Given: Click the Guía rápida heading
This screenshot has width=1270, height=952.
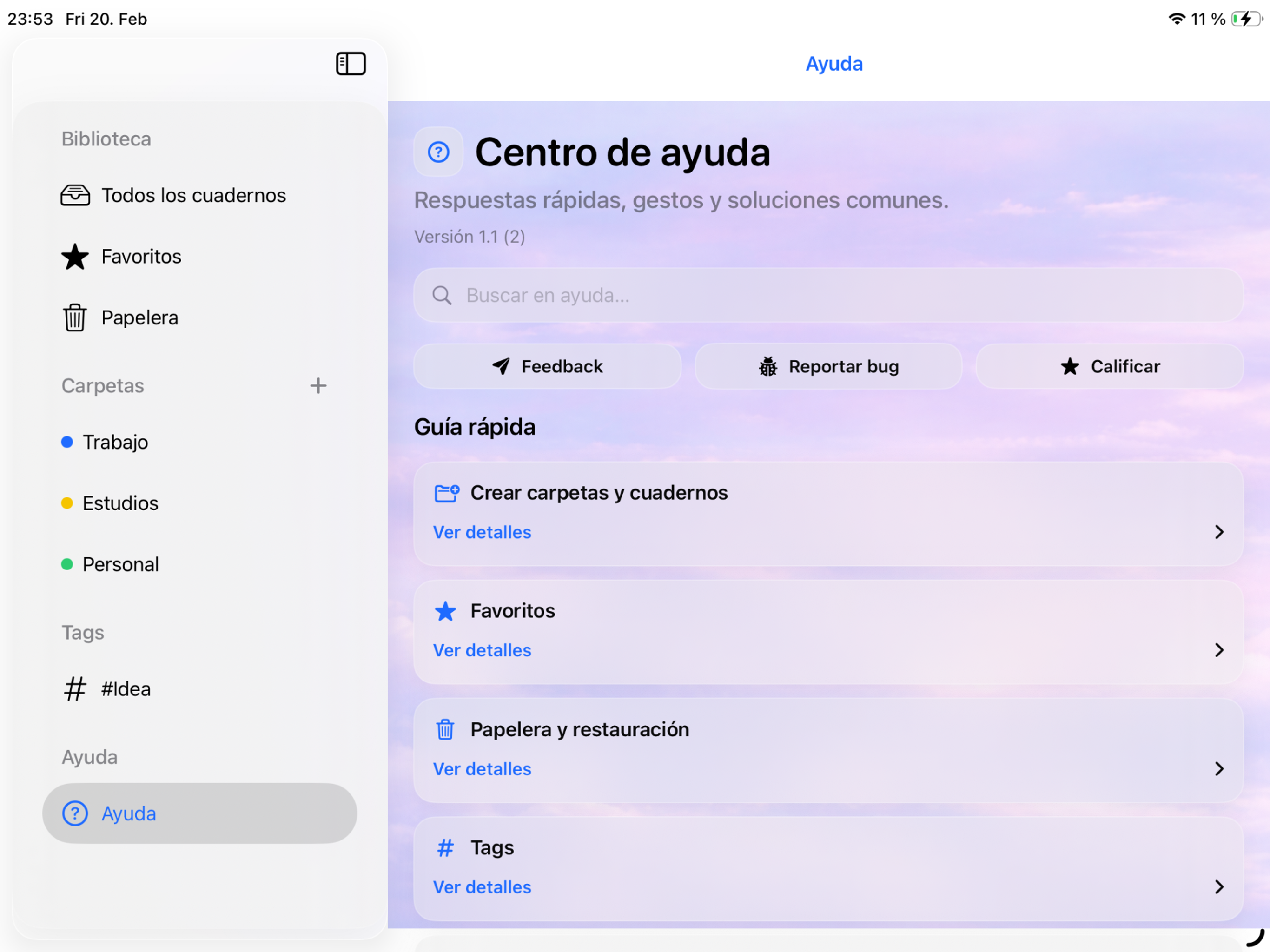Looking at the screenshot, I should coord(475,427).
